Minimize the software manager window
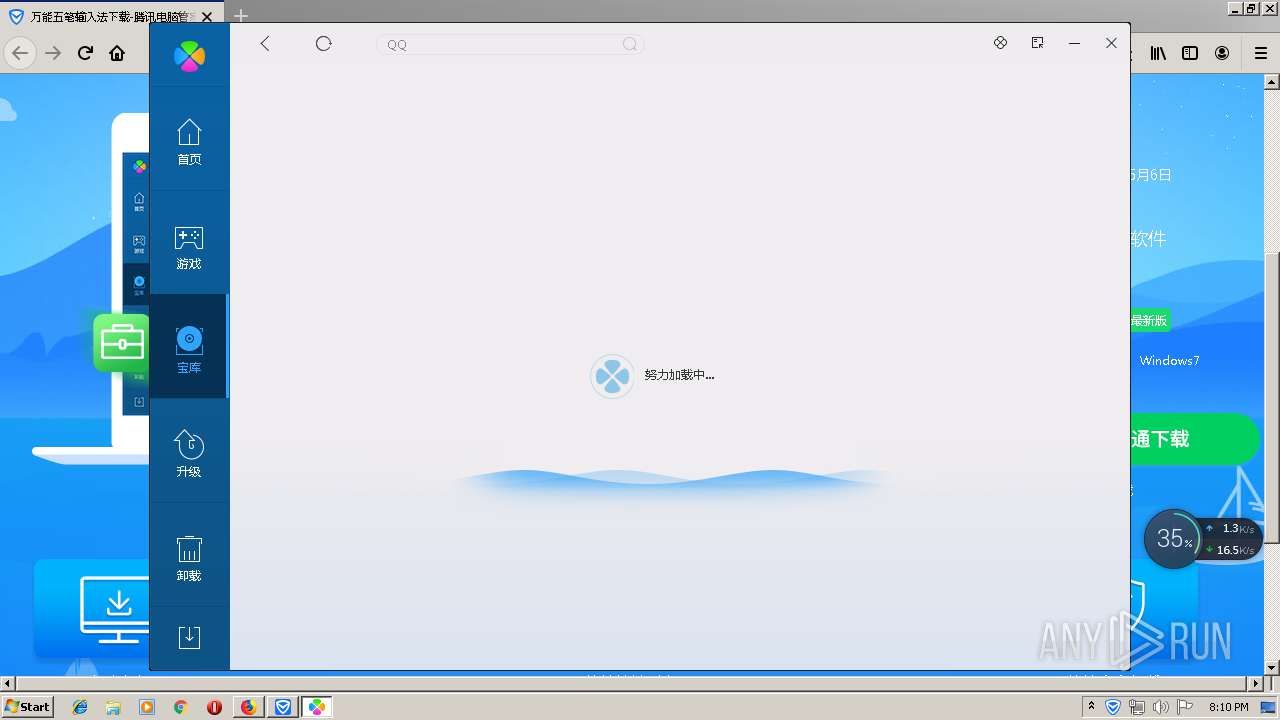This screenshot has width=1280, height=720. tap(1074, 43)
